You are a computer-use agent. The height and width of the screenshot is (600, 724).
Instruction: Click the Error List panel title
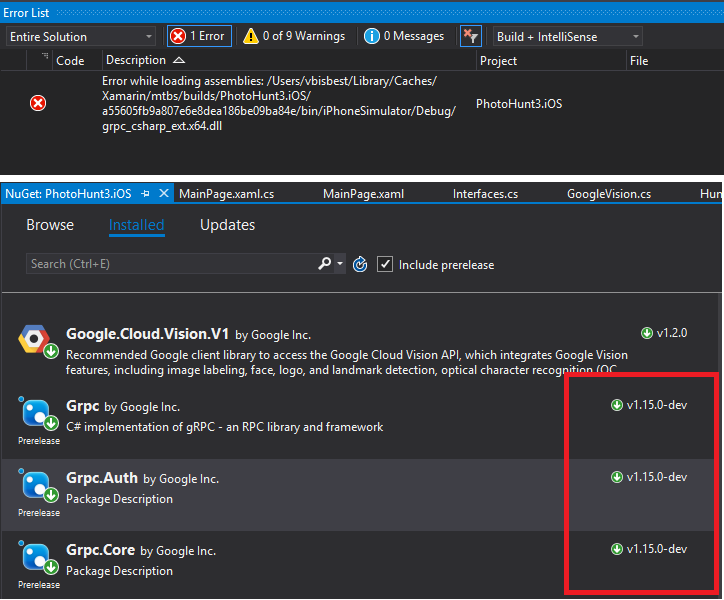[x=26, y=12]
